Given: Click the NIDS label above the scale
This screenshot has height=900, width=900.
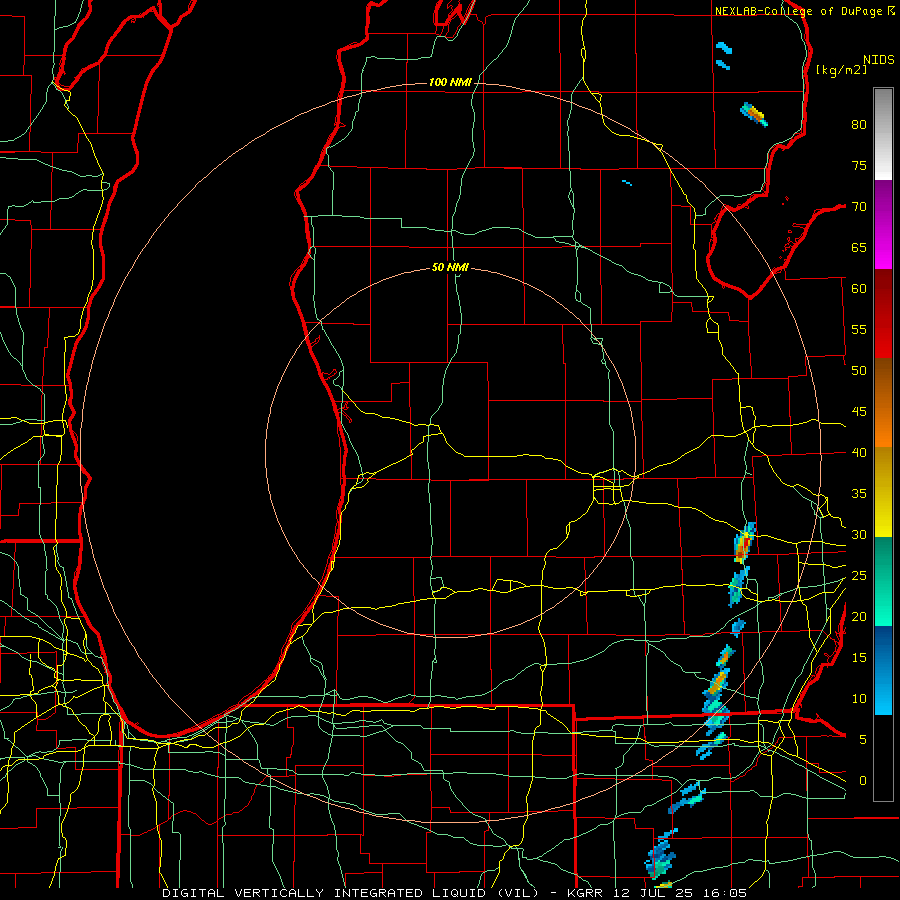Looking at the screenshot, I should click(x=878, y=60).
